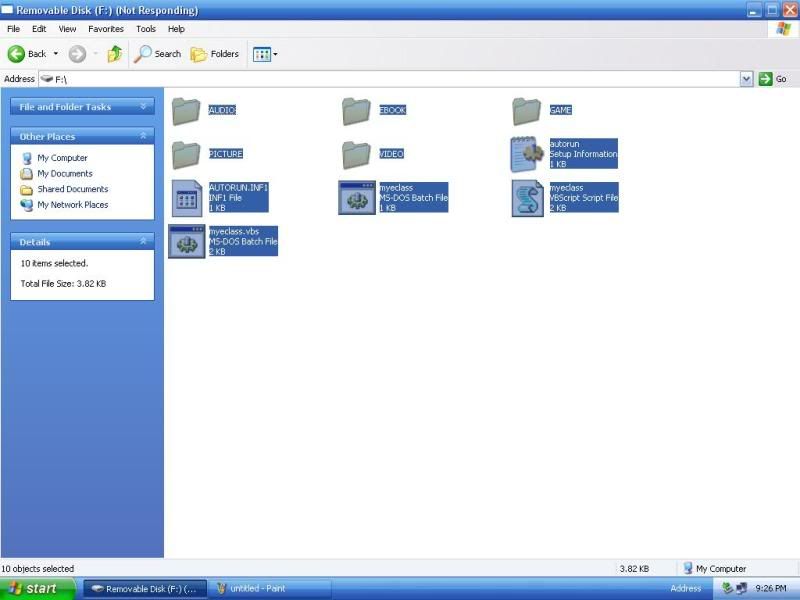Expand the Address bar dropdown arrow

(x=746, y=79)
